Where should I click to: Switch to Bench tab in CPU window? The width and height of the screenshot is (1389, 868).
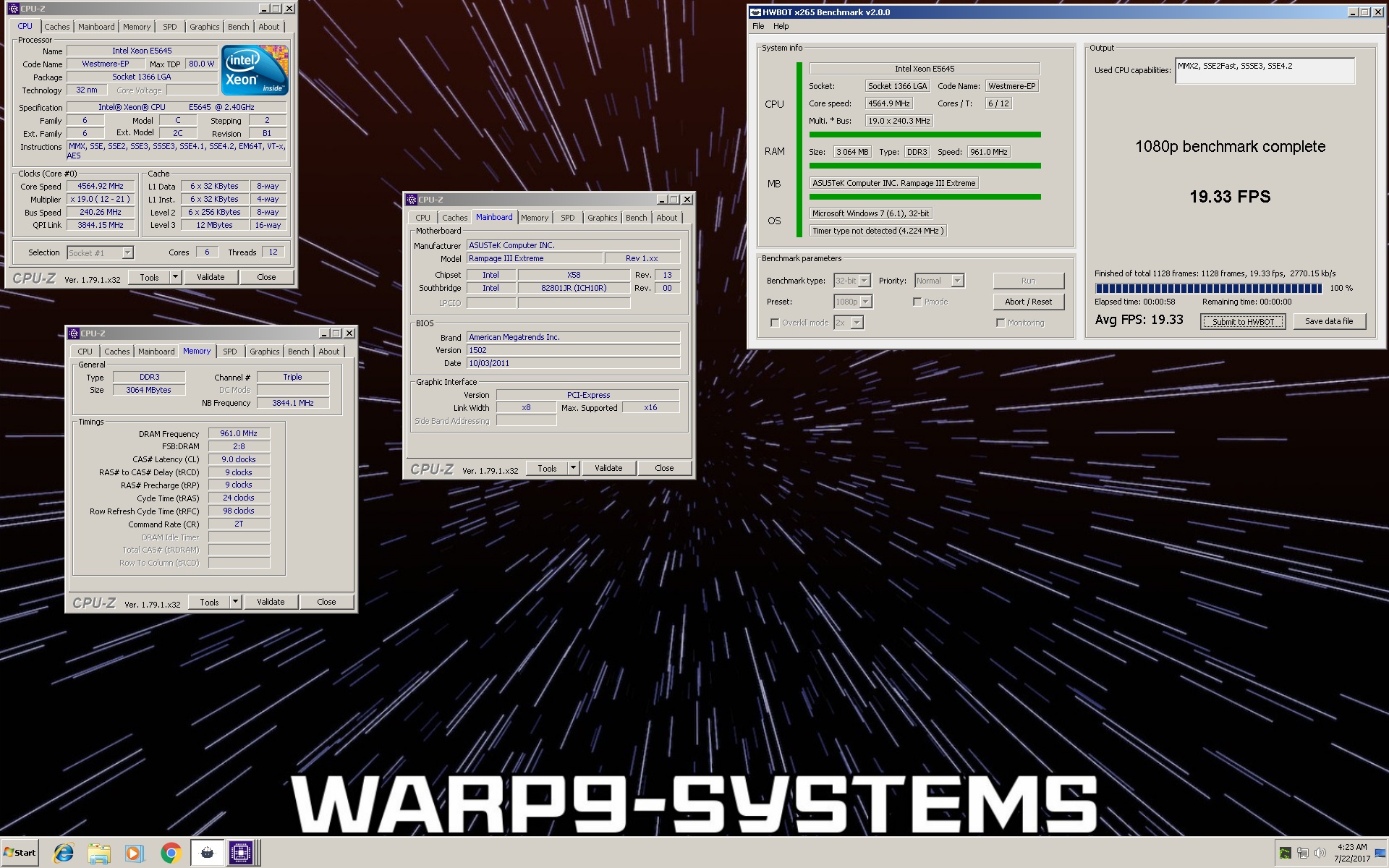pyautogui.click(x=238, y=27)
